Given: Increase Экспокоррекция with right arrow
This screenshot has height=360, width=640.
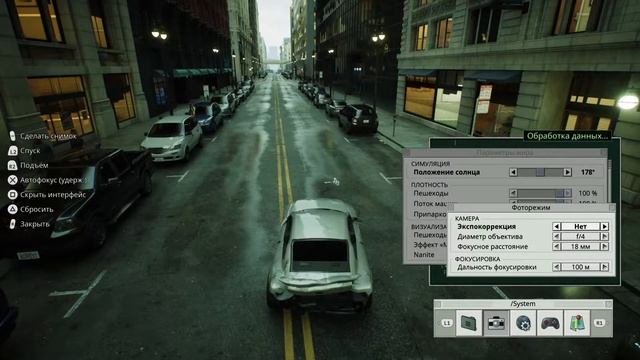Looking at the screenshot, I should pos(604,226).
